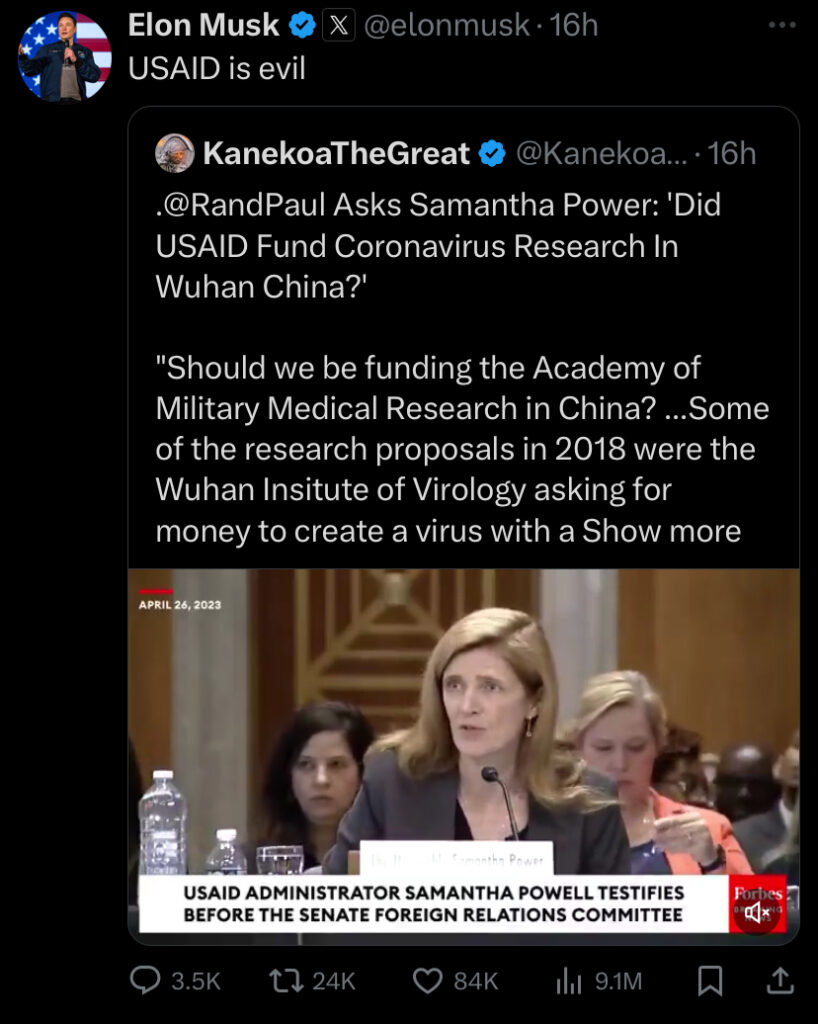This screenshot has width=818, height=1024.
Task: Click the Elon Musk display name
Action: [204, 25]
